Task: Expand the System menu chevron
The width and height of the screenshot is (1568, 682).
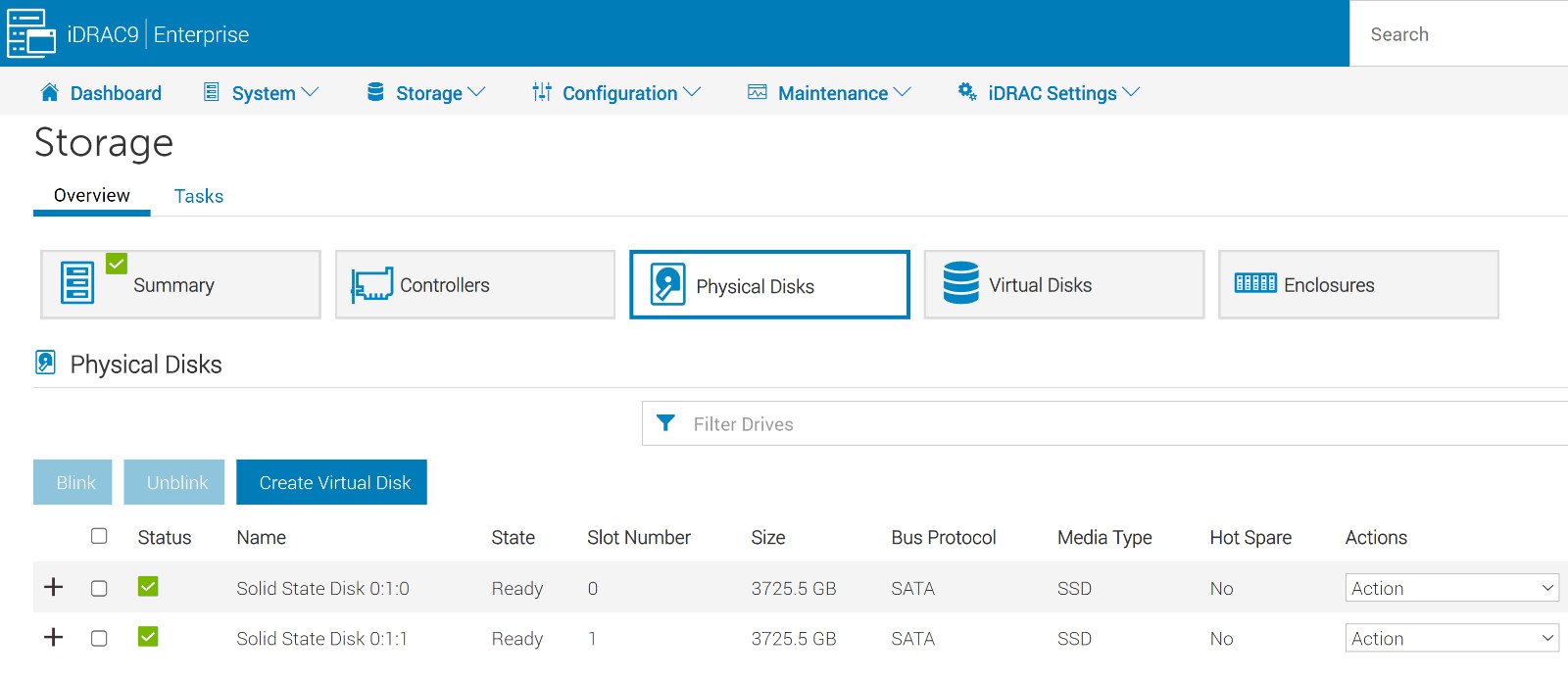Action: (310, 92)
